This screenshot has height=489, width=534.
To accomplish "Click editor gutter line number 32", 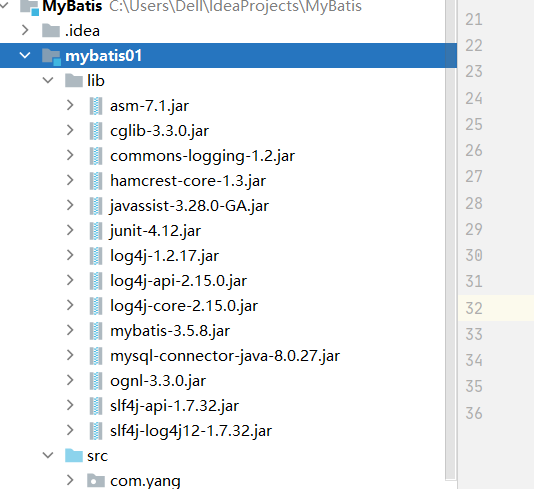I will tap(474, 308).
